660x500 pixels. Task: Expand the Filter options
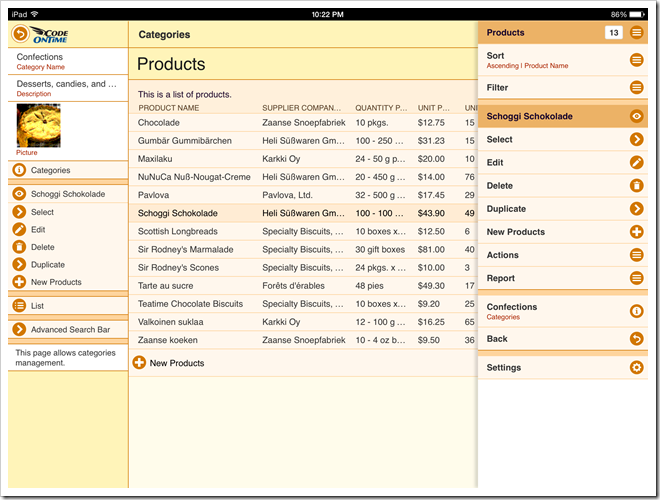pos(636,88)
